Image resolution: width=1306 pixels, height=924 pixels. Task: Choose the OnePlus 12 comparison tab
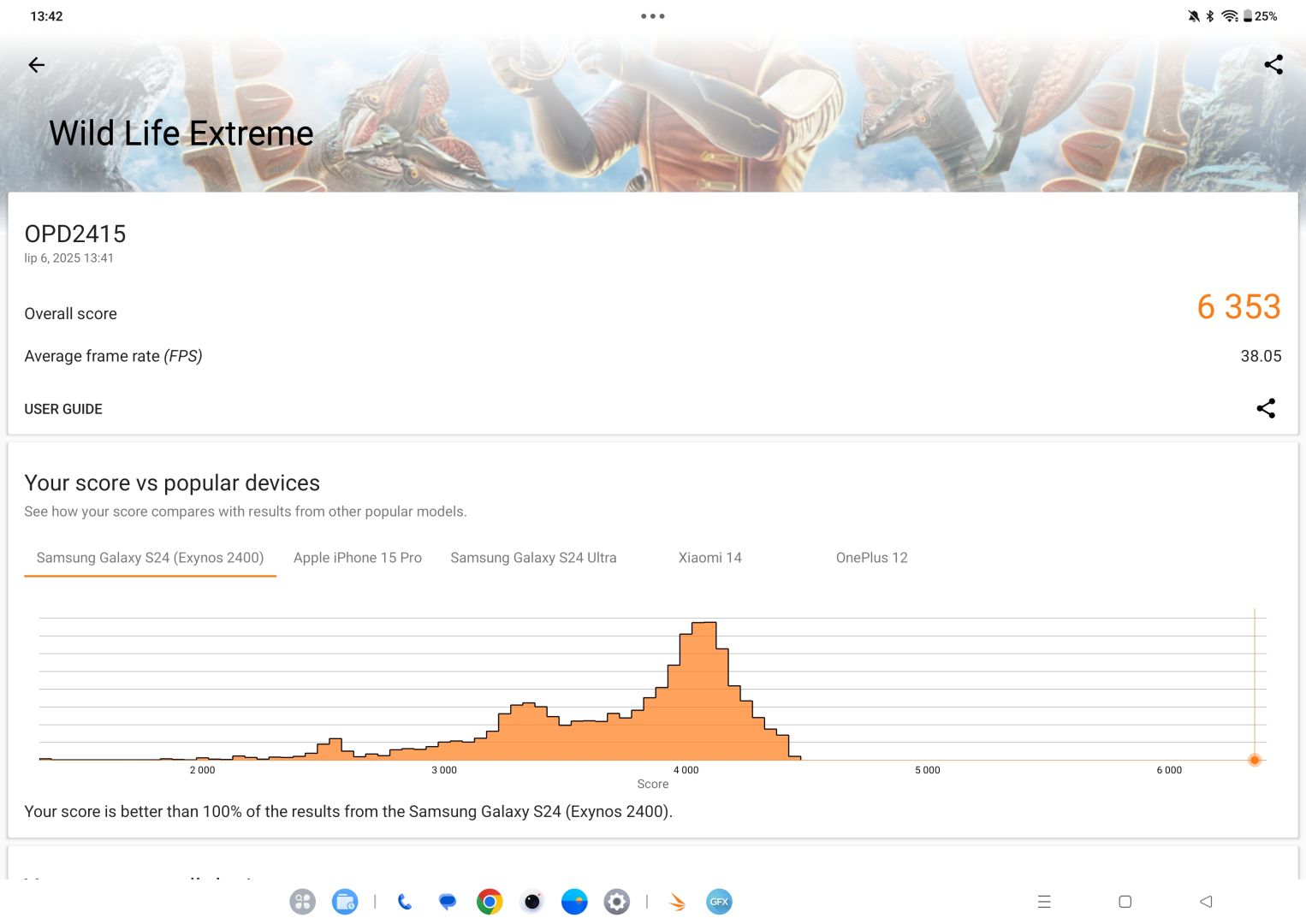(x=872, y=558)
